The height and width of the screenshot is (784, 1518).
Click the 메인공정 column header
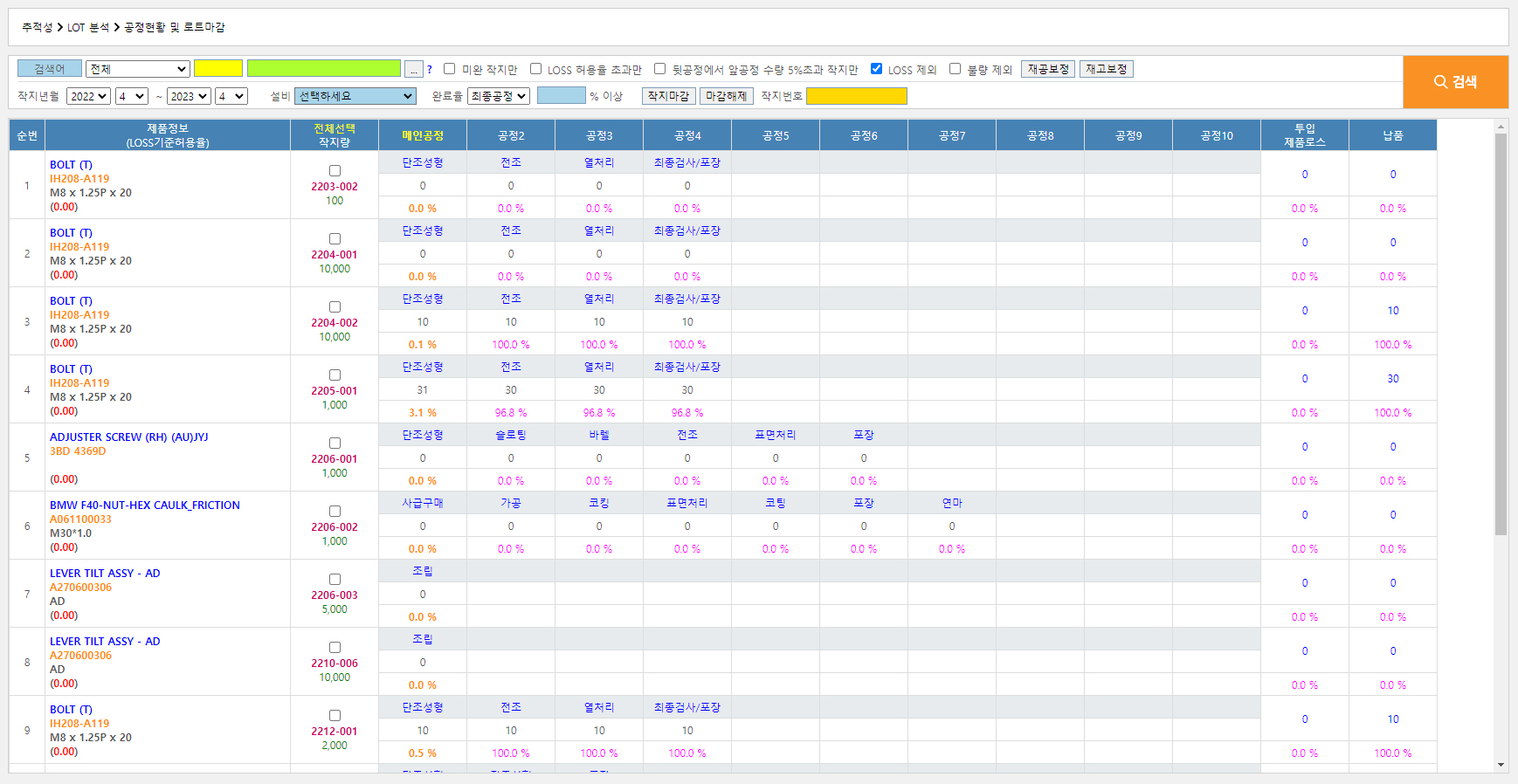423,135
